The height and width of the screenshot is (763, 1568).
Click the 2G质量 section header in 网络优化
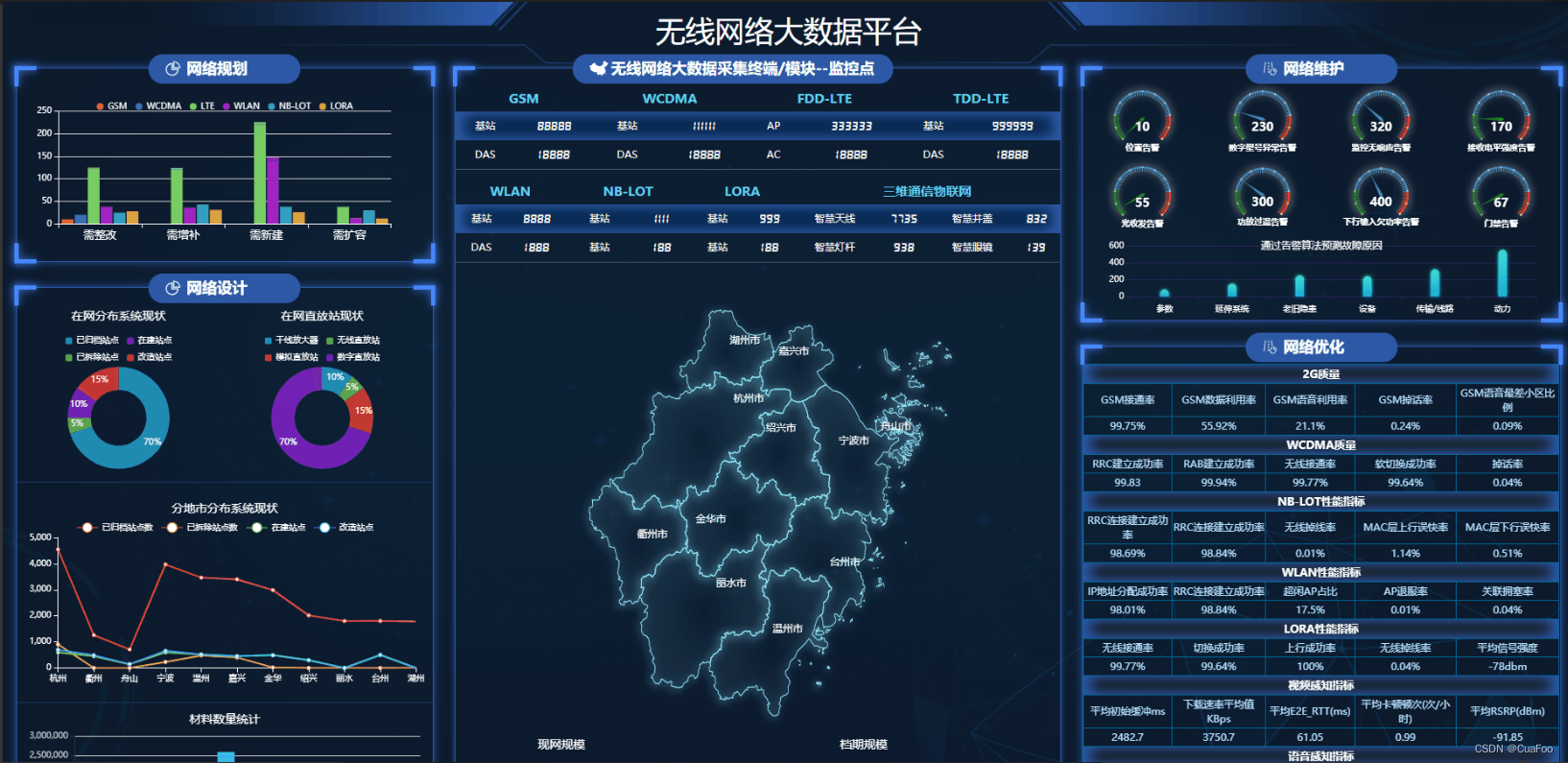click(1321, 374)
